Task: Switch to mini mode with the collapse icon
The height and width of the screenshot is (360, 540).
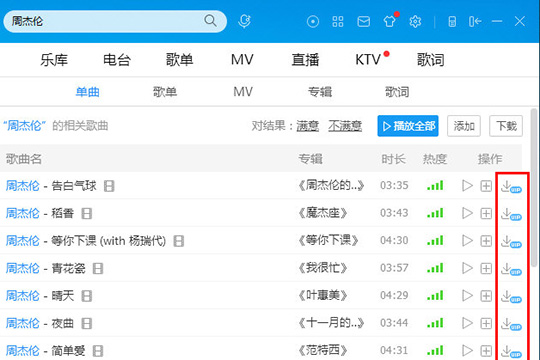Action: [475, 22]
